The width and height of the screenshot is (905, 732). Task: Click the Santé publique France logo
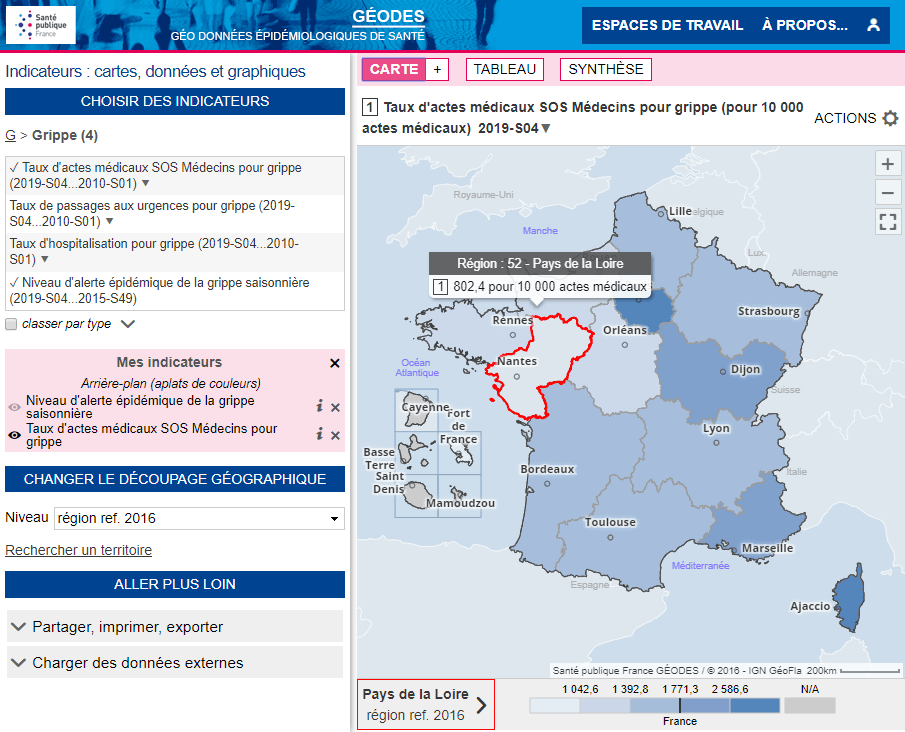(41, 25)
